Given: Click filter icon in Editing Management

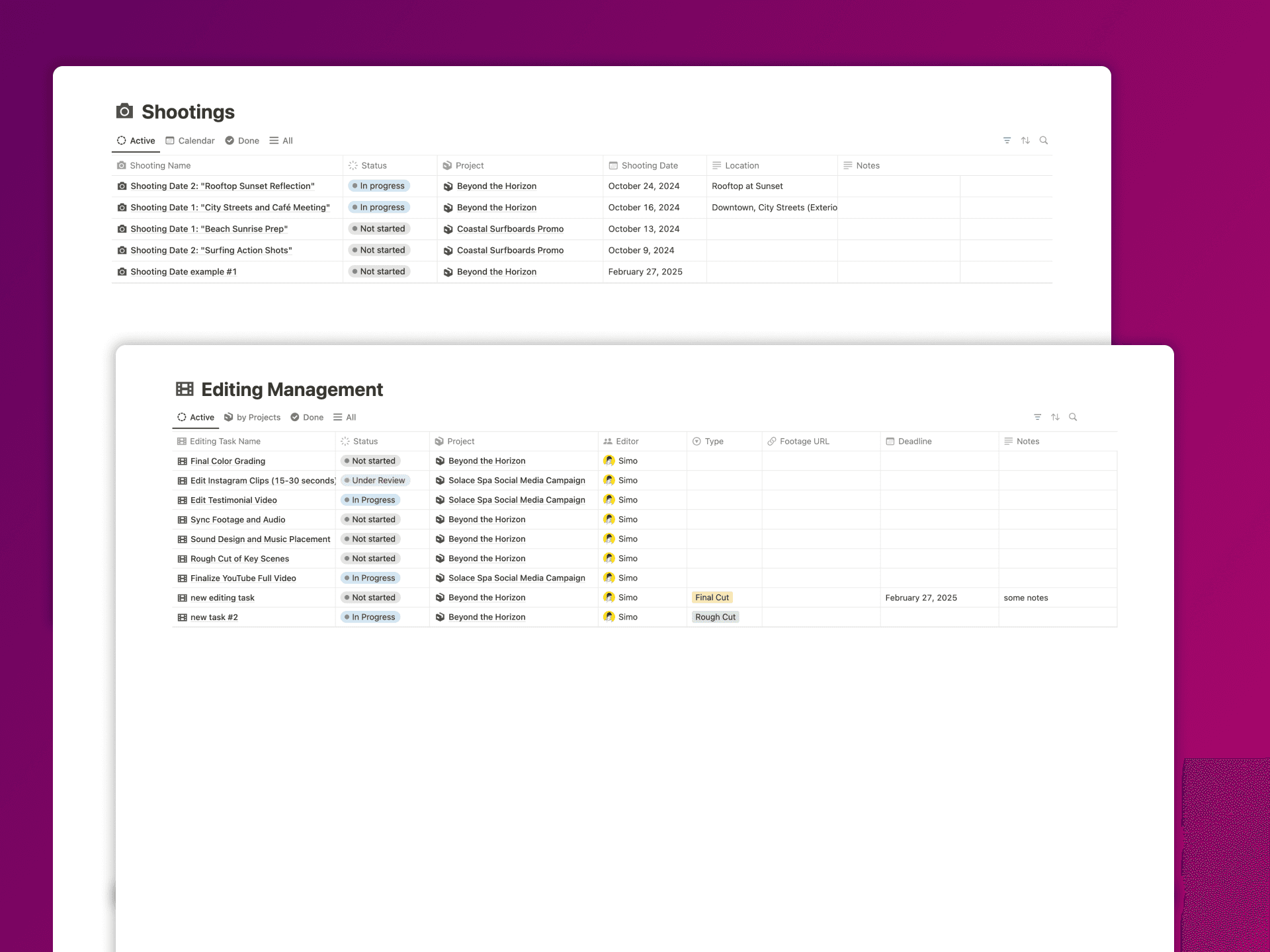Looking at the screenshot, I should [x=1037, y=417].
